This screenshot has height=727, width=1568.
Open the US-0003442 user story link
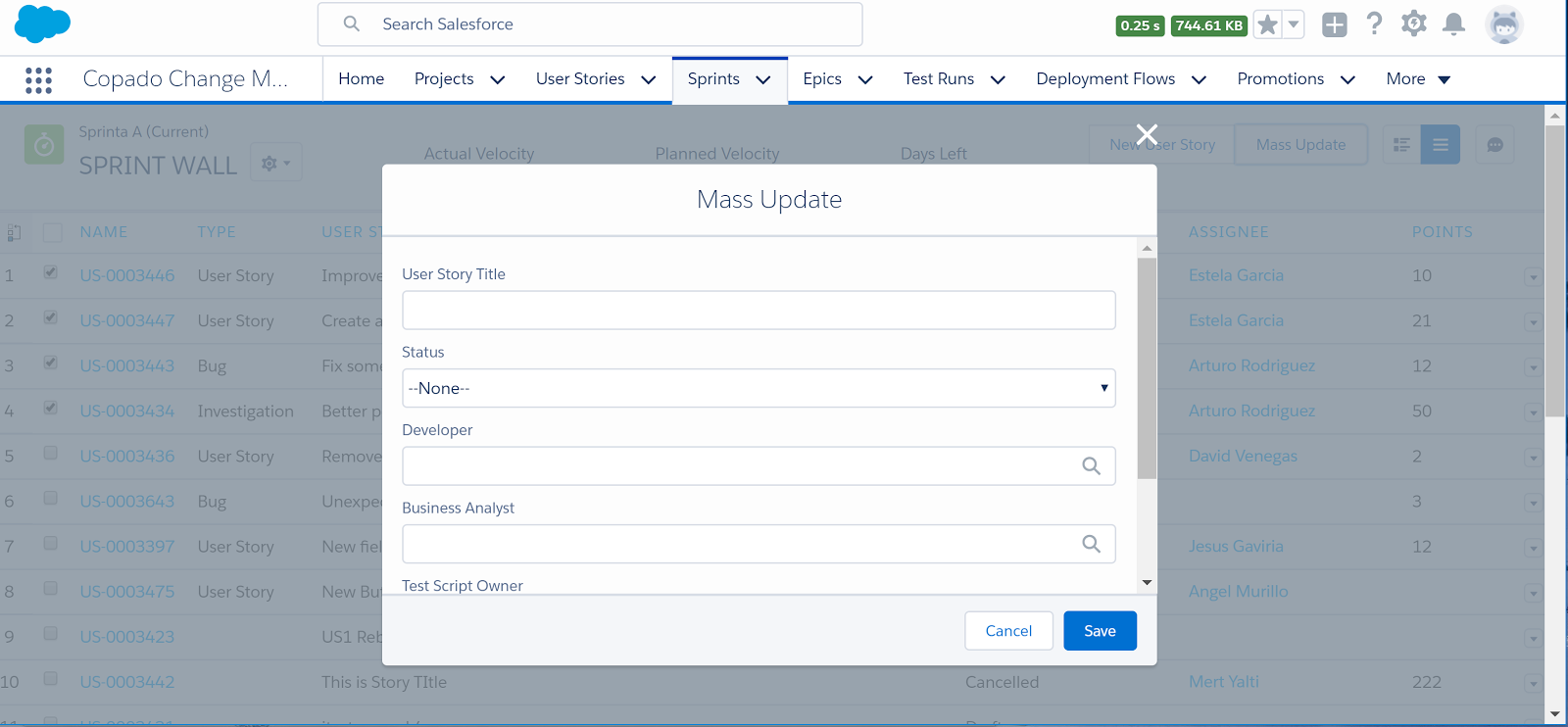[x=127, y=682]
